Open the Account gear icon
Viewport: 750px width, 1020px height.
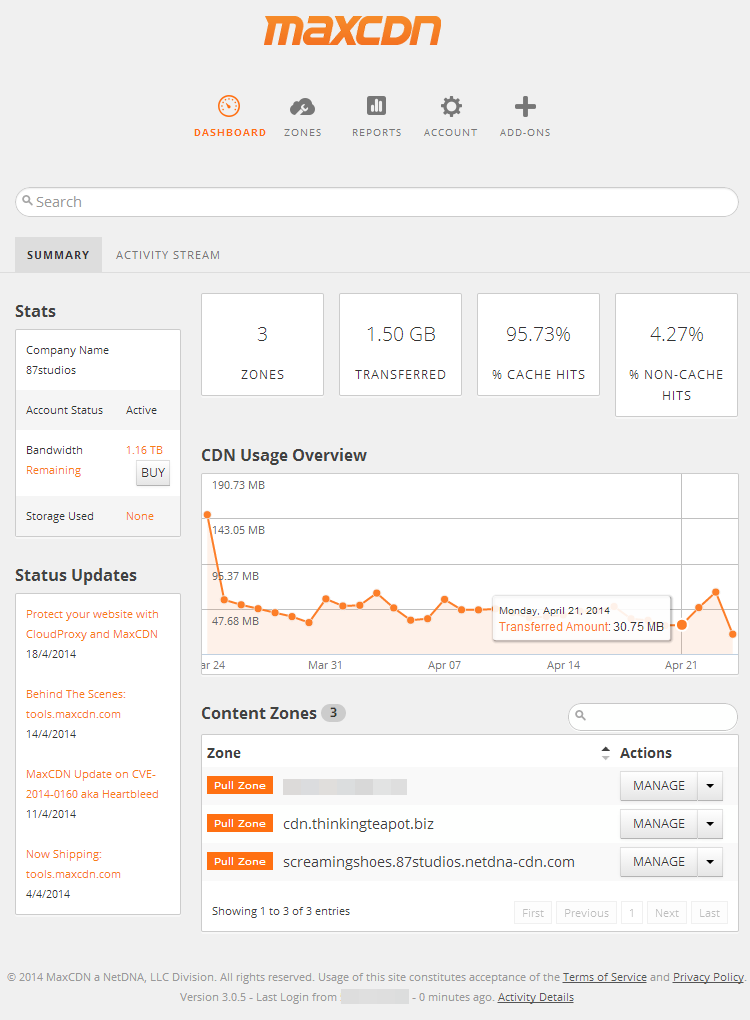pos(451,107)
